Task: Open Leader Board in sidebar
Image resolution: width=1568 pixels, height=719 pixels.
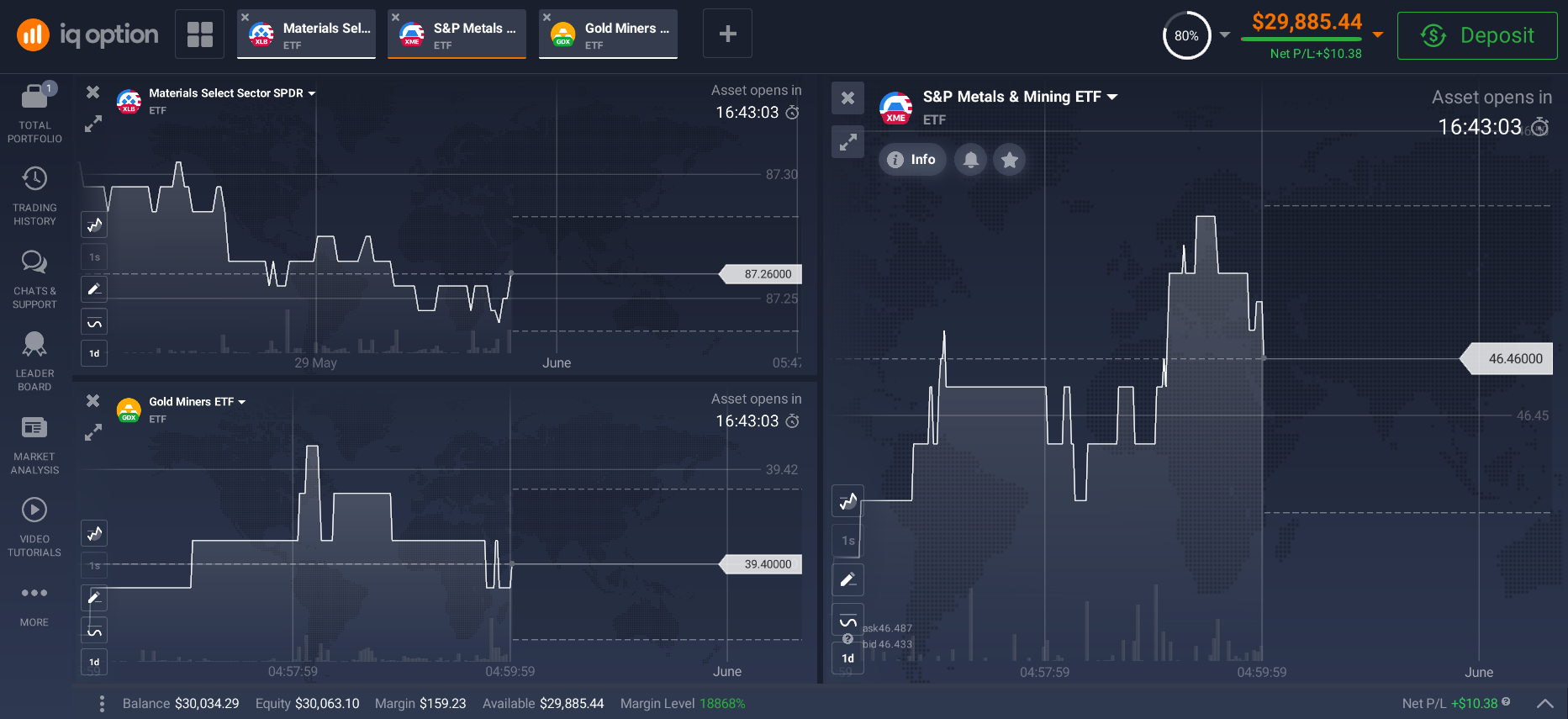Action: 34,362
